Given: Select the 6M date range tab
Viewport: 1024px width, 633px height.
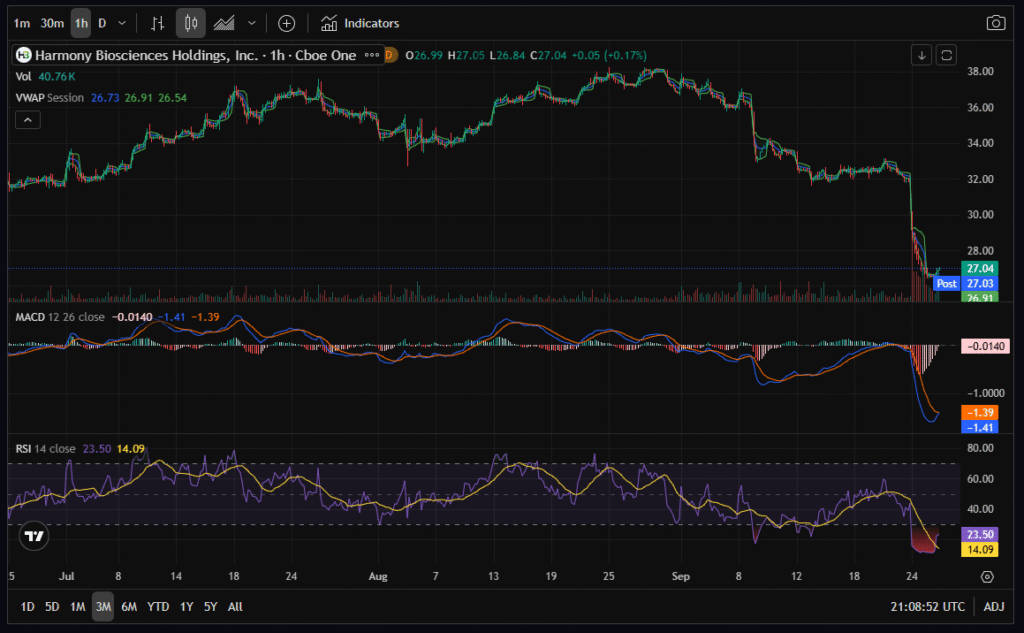Looking at the screenshot, I should [129, 607].
